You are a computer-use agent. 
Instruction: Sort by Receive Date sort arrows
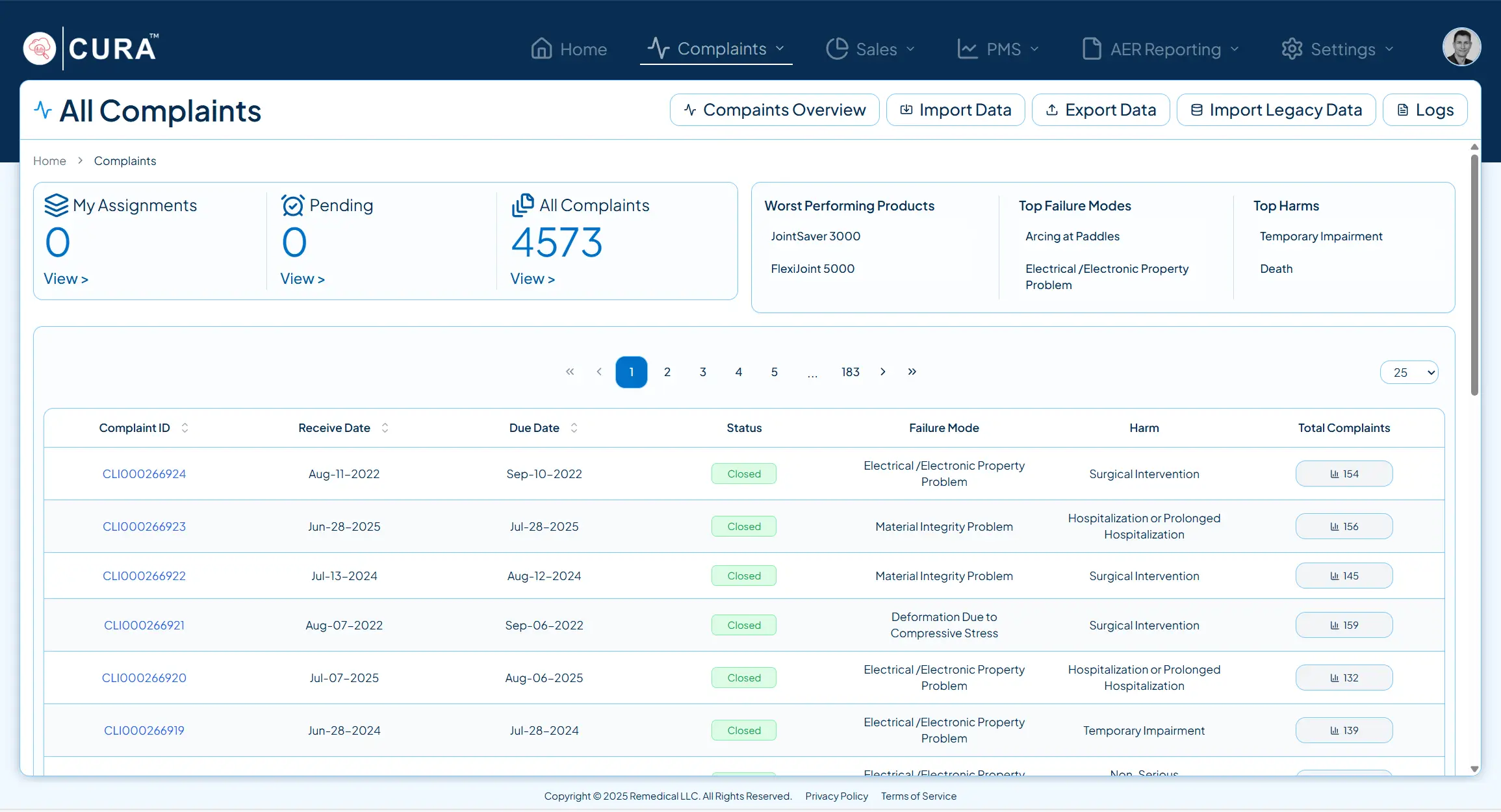[385, 428]
